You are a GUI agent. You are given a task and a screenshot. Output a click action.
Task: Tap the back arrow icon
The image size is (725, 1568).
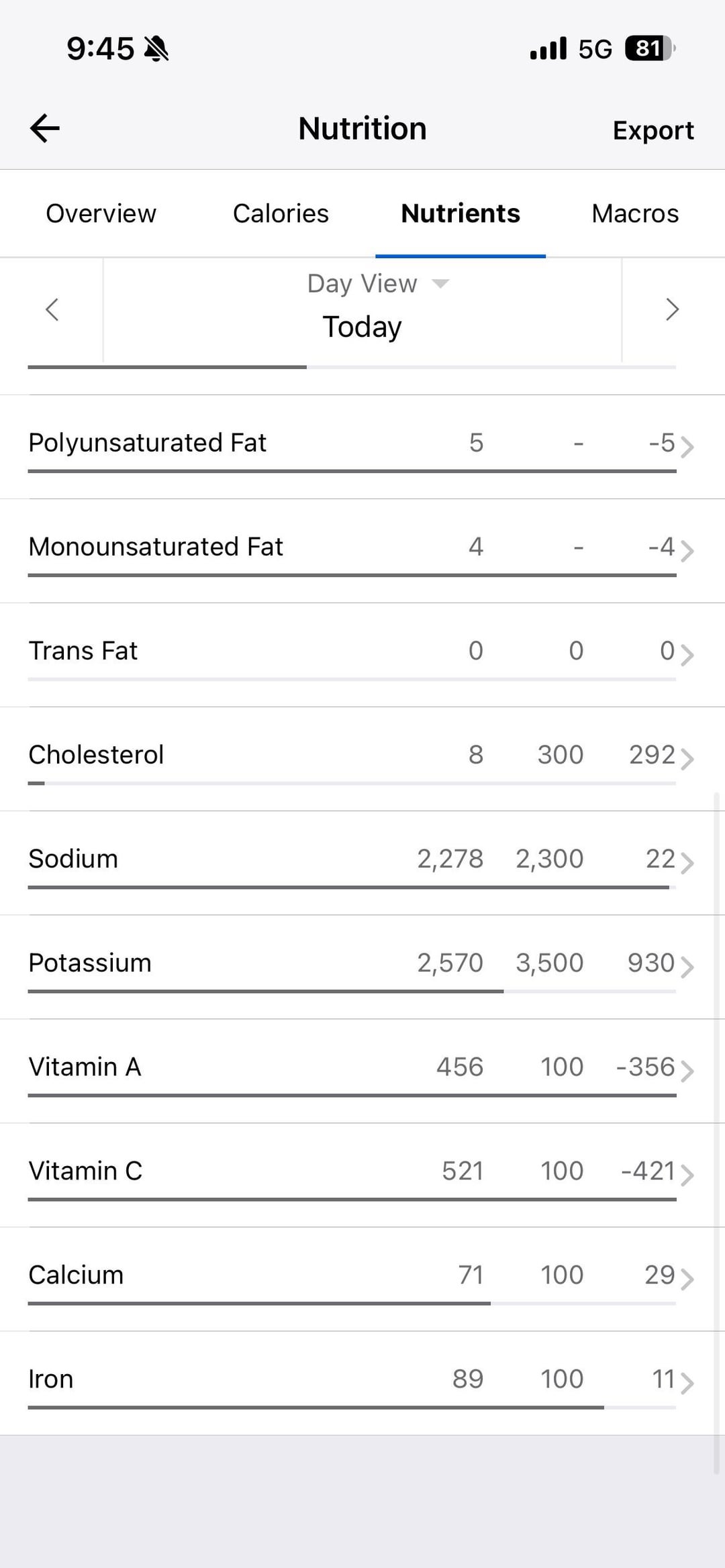click(45, 128)
